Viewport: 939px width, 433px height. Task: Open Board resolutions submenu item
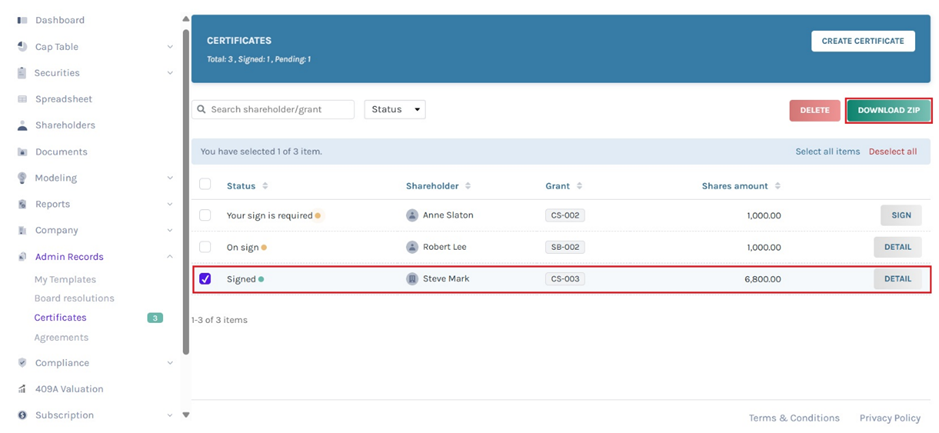74,298
